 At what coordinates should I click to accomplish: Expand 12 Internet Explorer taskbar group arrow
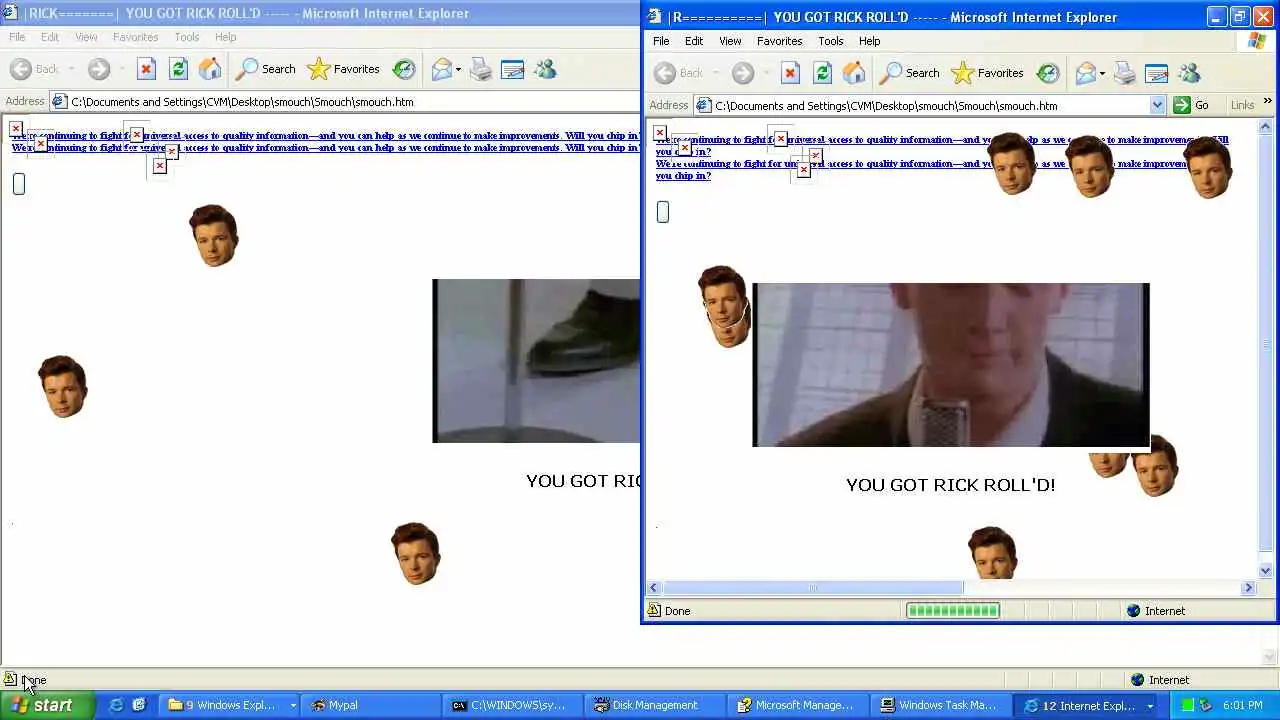pyautogui.click(x=1149, y=705)
